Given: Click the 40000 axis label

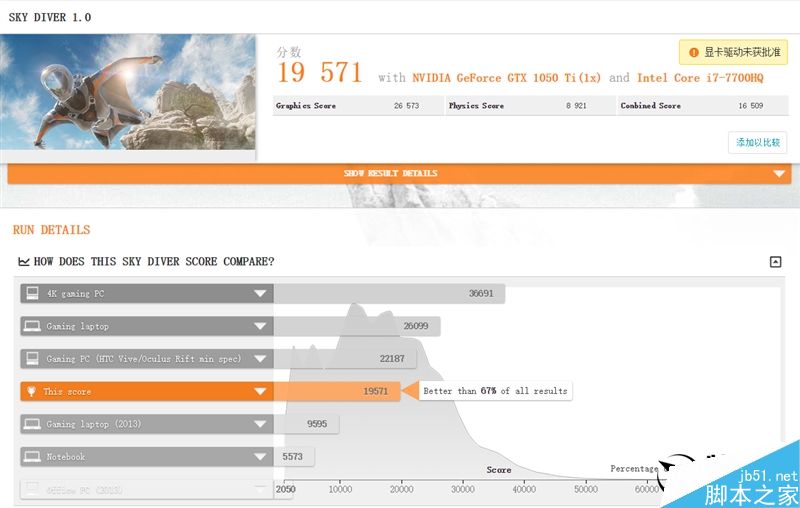Looking at the screenshot, I should (524, 489).
